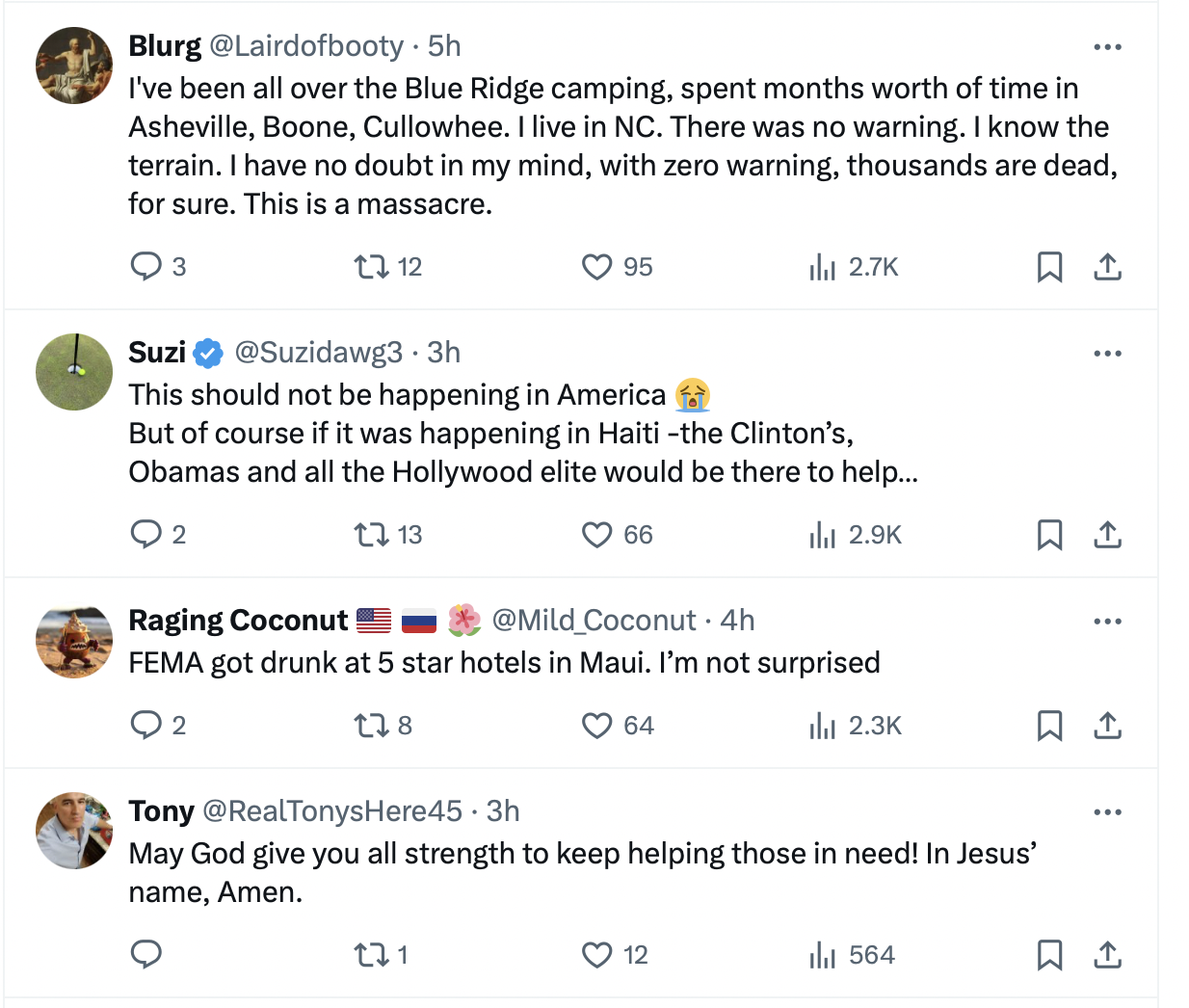Repost Raging Coconut's tweet

coord(371,725)
